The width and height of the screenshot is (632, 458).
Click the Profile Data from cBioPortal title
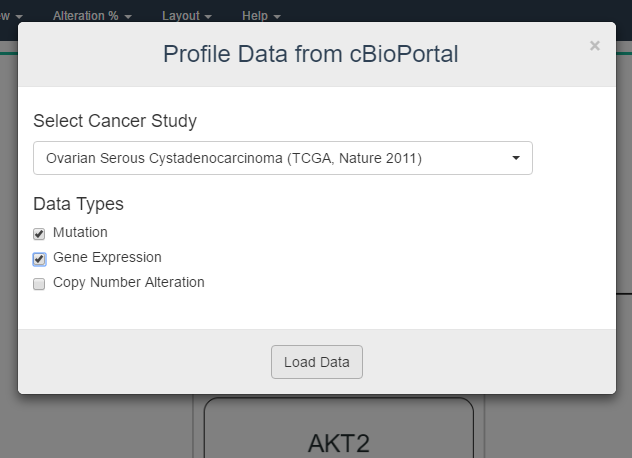(x=310, y=54)
